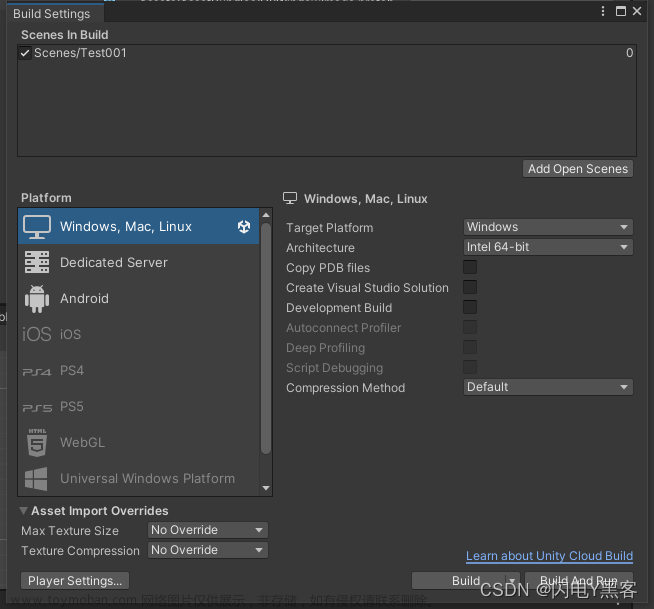
Task: Click the Compression Method label
Action: [x=345, y=388]
